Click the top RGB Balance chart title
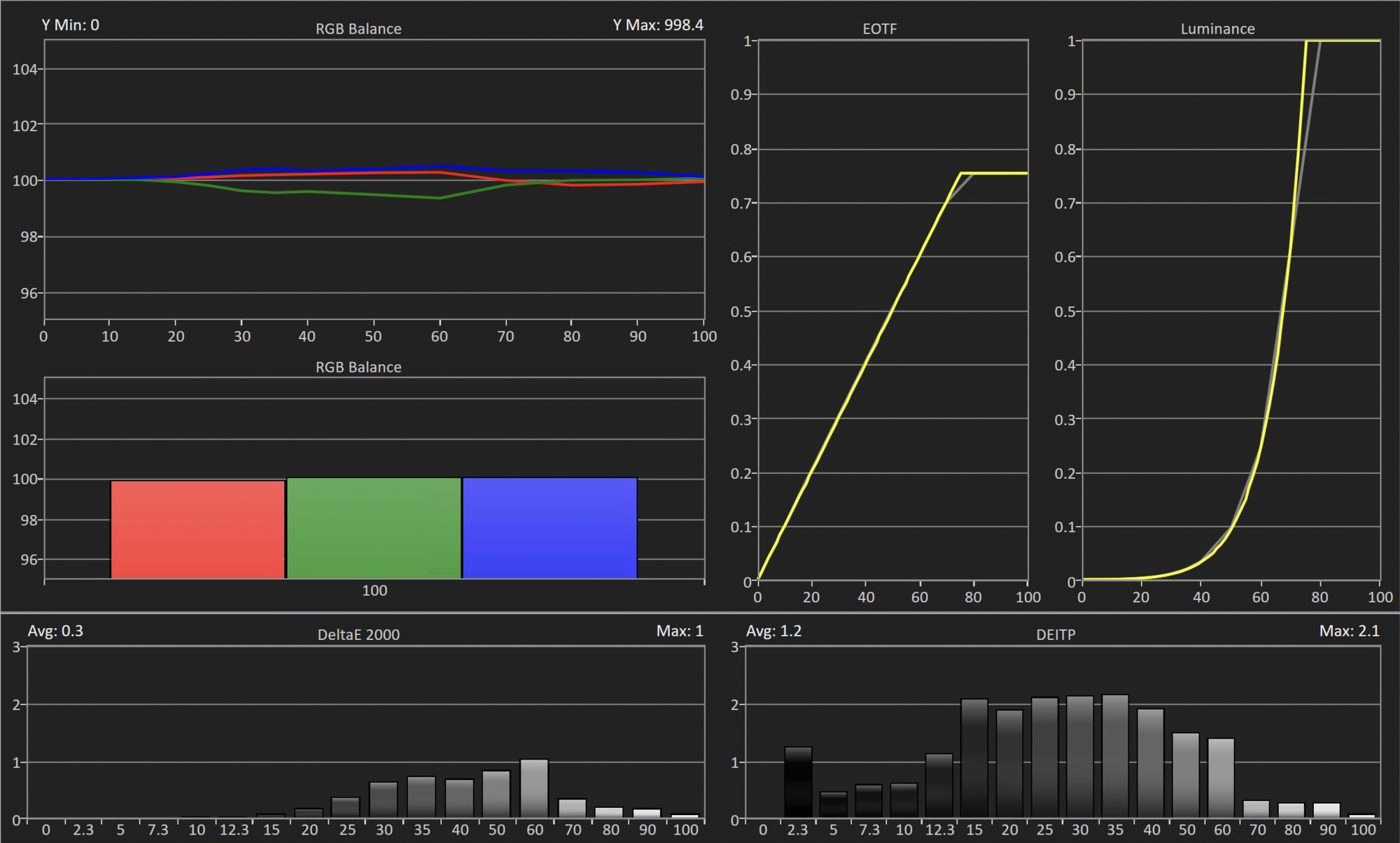The width and height of the screenshot is (1400, 843). [x=358, y=29]
